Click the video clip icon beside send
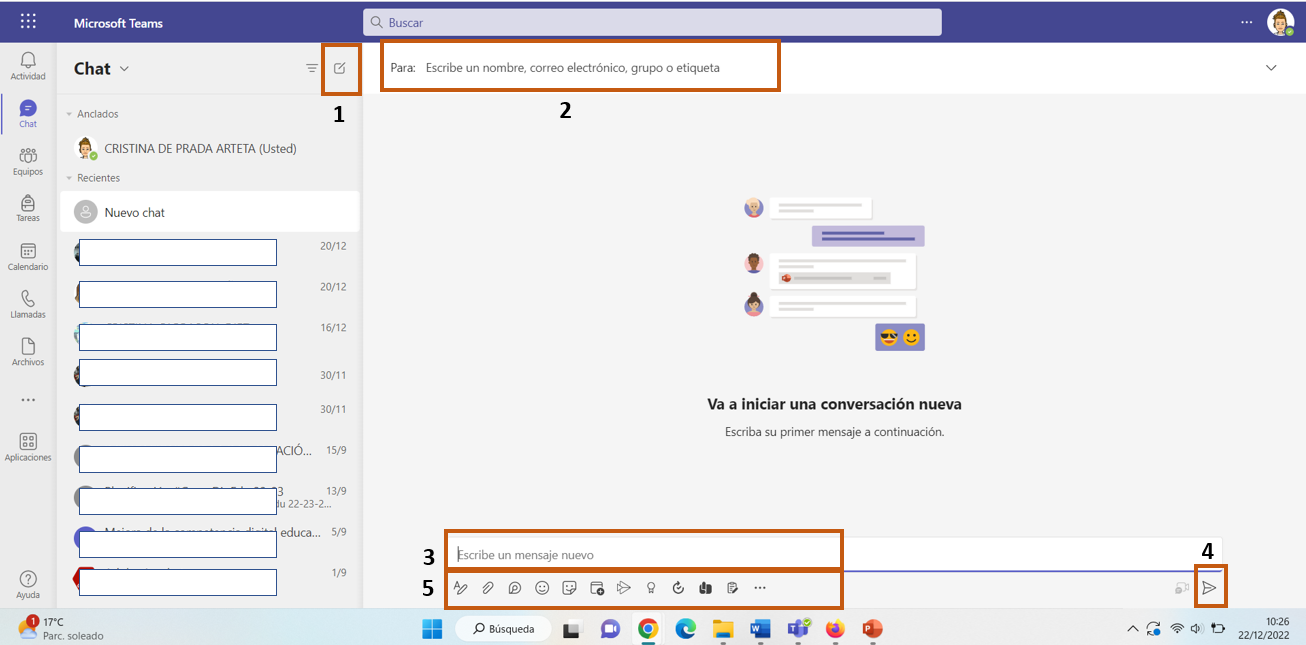Image resolution: width=1306 pixels, height=645 pixels. 1182,588
